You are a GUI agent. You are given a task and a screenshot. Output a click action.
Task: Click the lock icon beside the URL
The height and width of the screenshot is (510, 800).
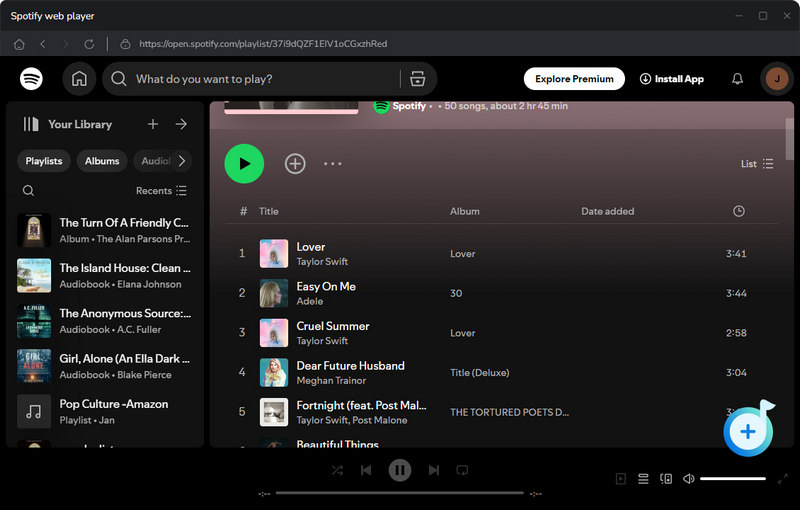125,44
